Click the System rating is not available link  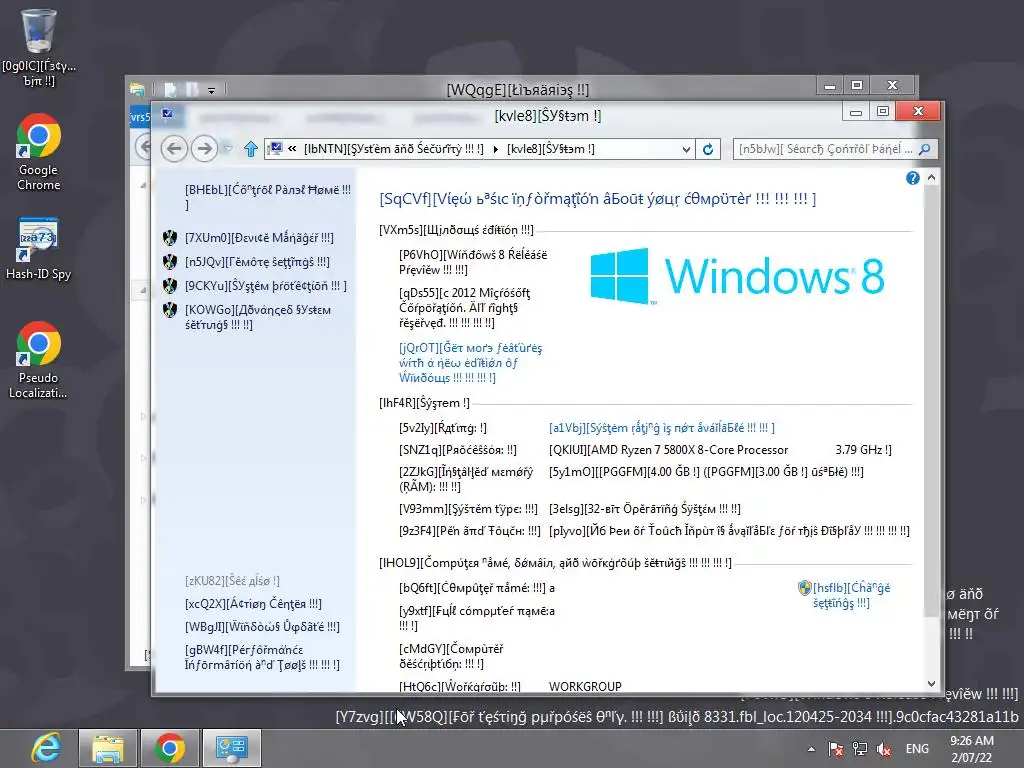[662, 428]
